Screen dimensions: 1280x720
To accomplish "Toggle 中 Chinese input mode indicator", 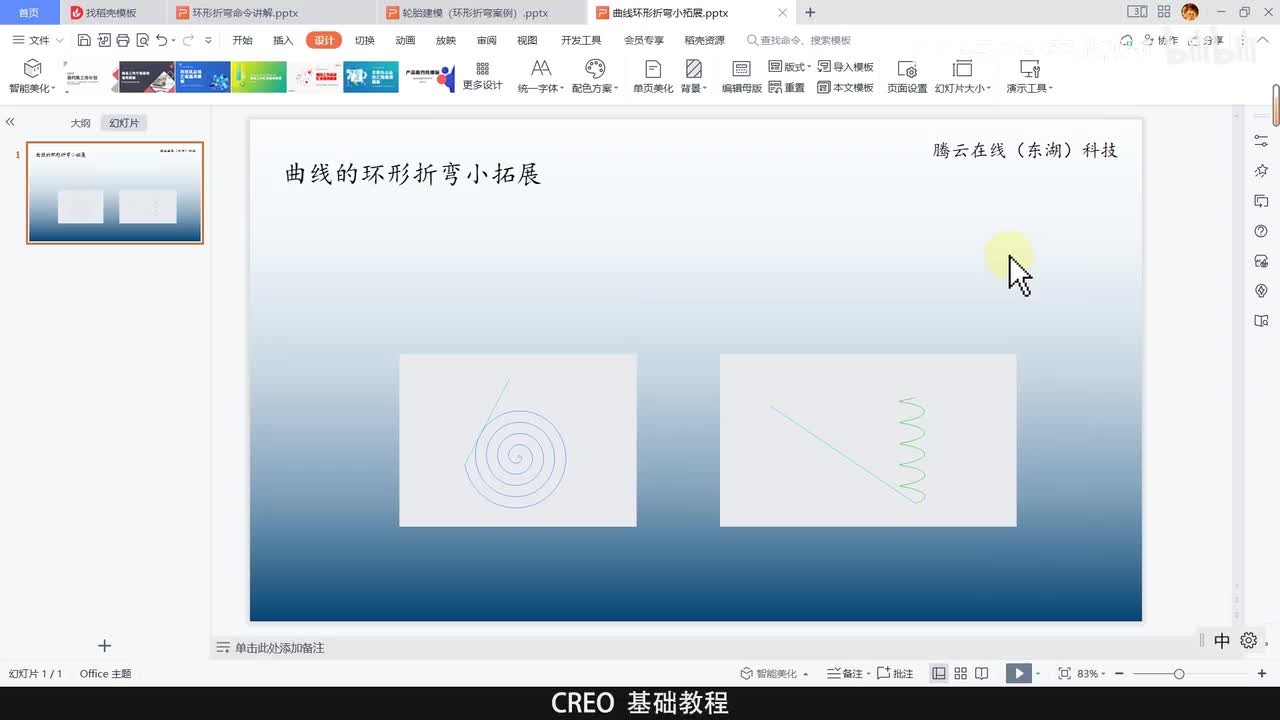I will coord(1222,641).
